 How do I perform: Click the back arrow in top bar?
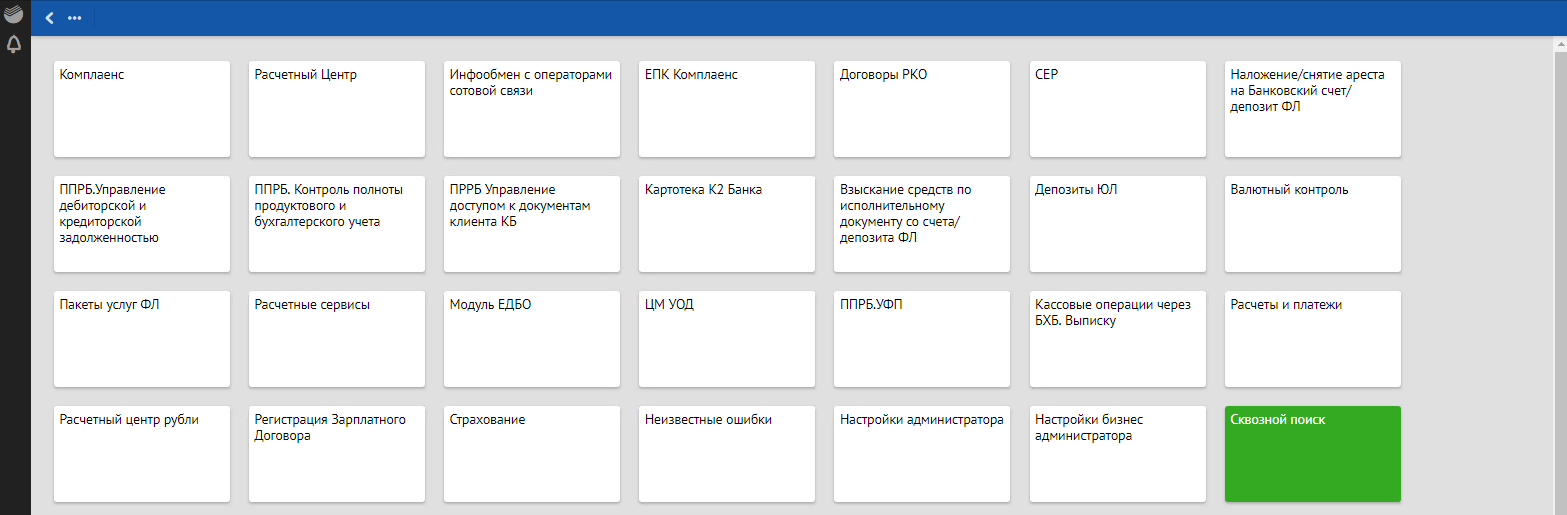[x=50, y=18]
